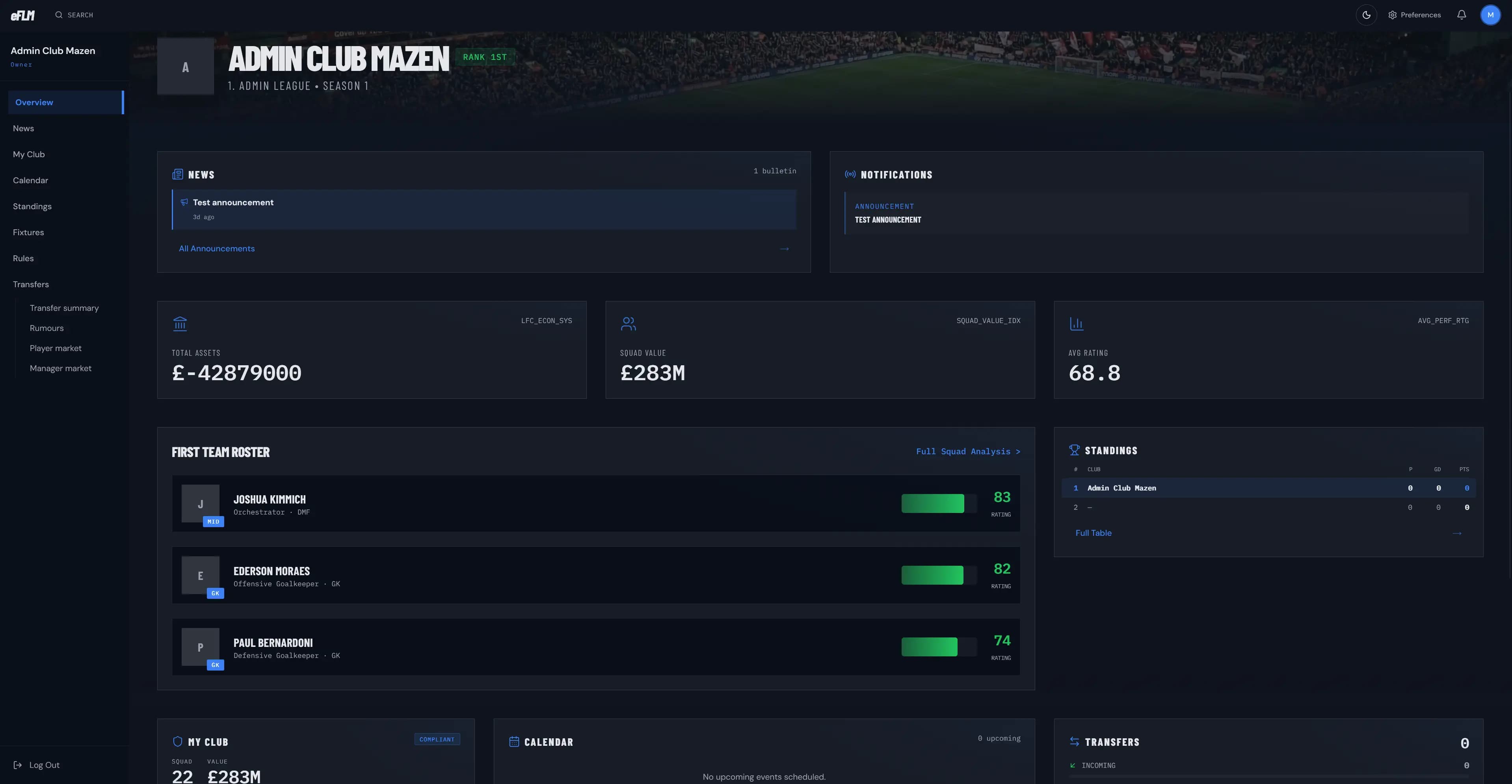Click the COMPLIANT badge
The height and width of the screenshot is (784, 1512).
tap(437, 739)
